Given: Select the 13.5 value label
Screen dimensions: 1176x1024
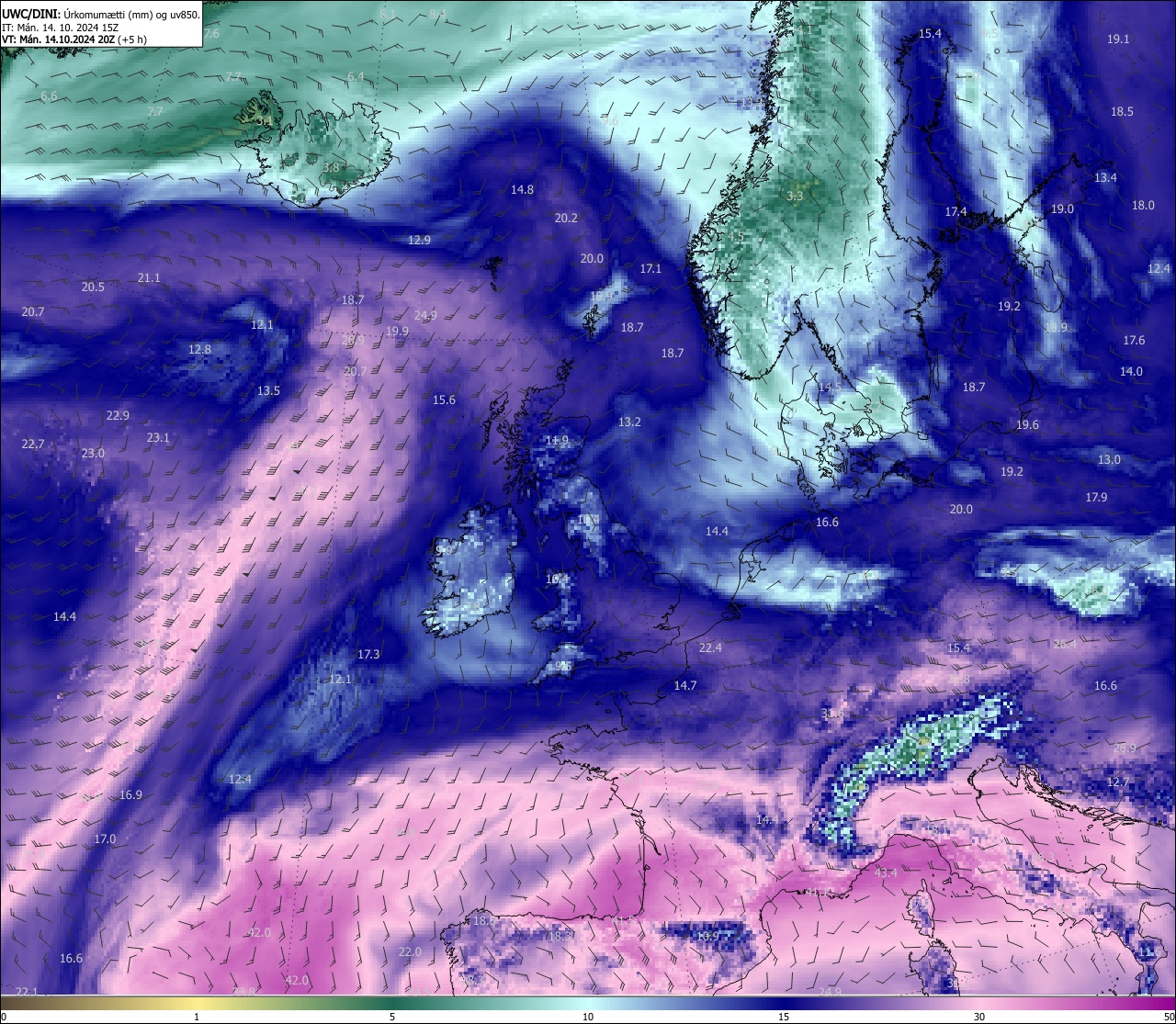Looking at the screenshot, I should pyautogui.click(x=268, y=390).
